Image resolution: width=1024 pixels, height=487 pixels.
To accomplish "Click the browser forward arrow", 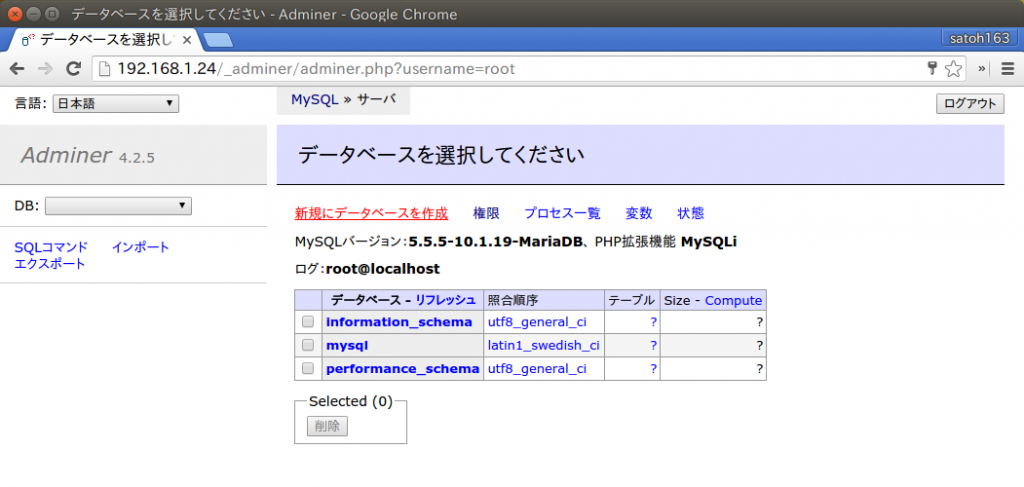I will [x=45, y=69].
